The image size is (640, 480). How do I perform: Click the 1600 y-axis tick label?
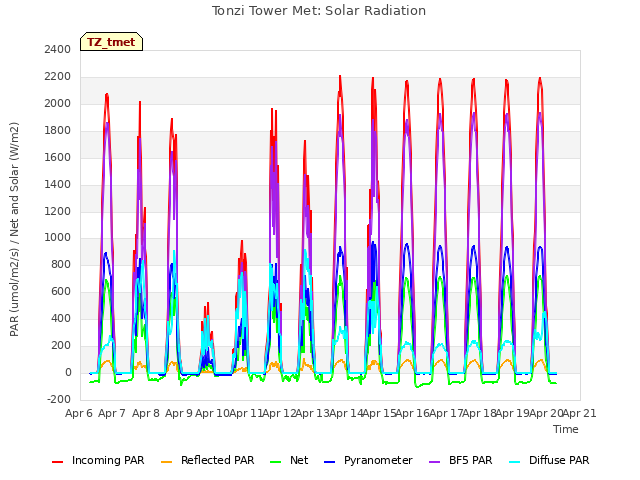click(x=58, y=157)
